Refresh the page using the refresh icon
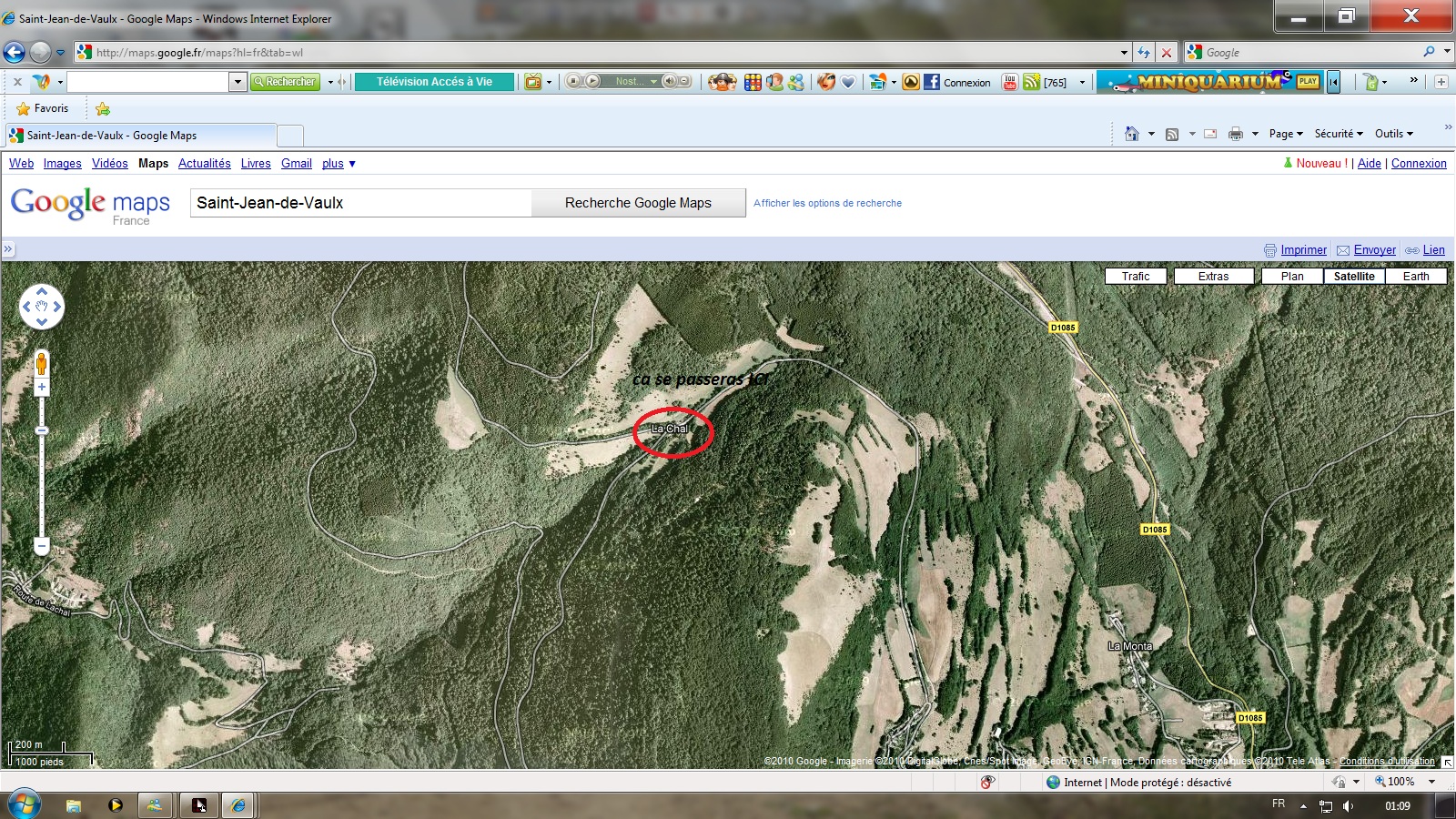The width and height of the screenshot is (1456, 819). pyautogui.click(x=1144, y=53)
